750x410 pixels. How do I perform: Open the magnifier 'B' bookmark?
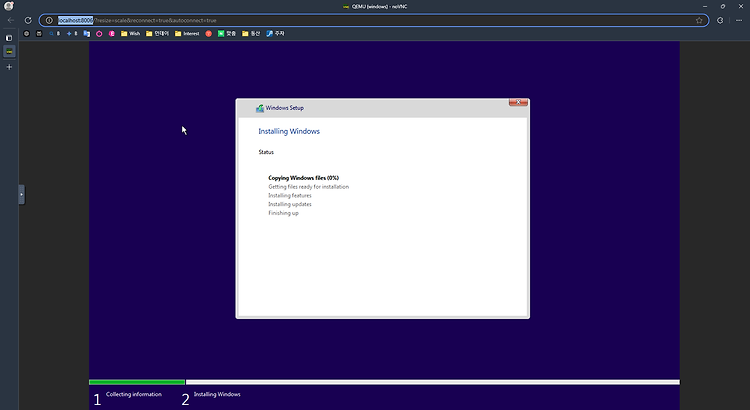pyautogui.click(x=55, y=33)
